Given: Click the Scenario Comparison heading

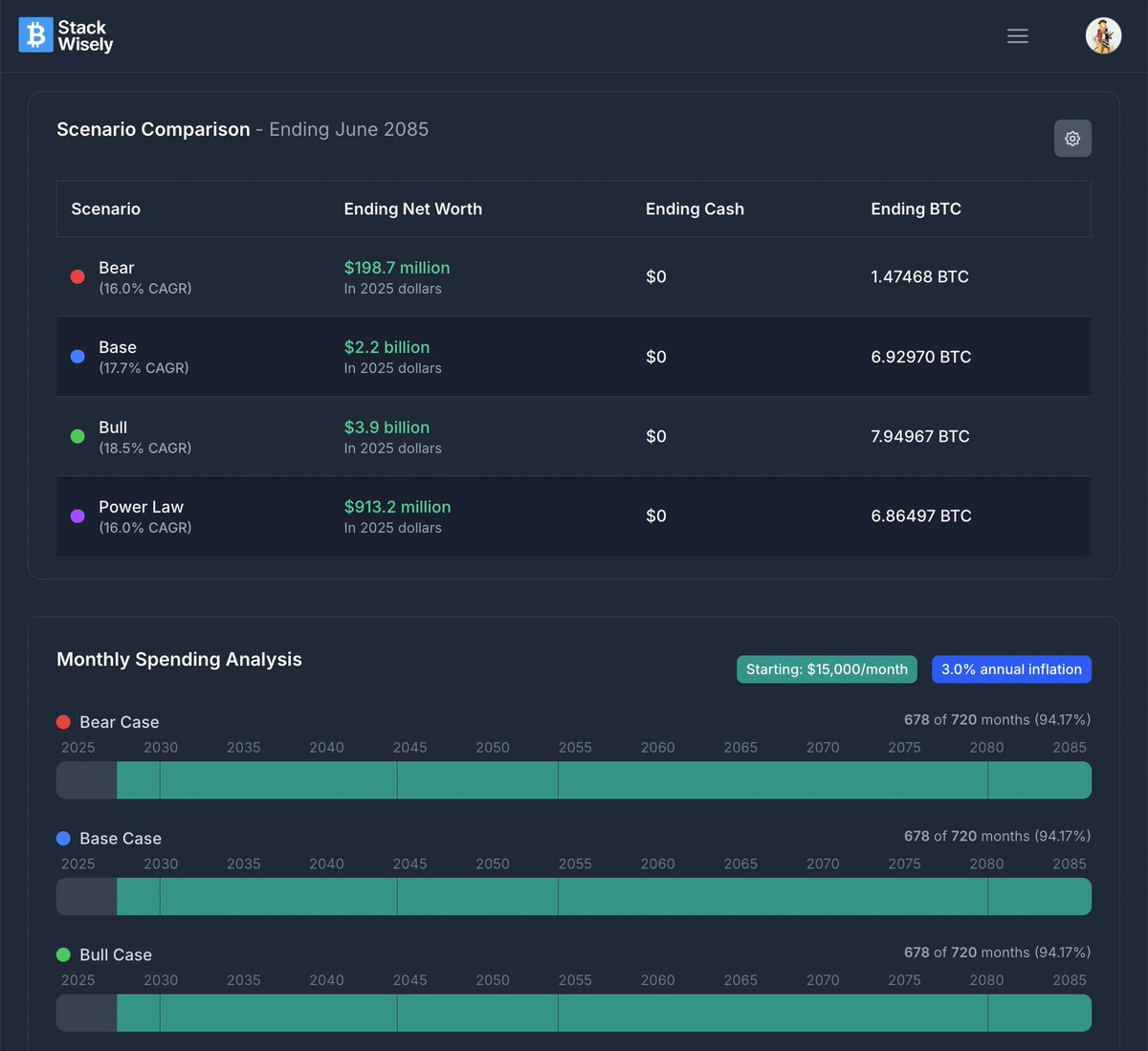Looking at the screenshot, I should click(153, 129).
